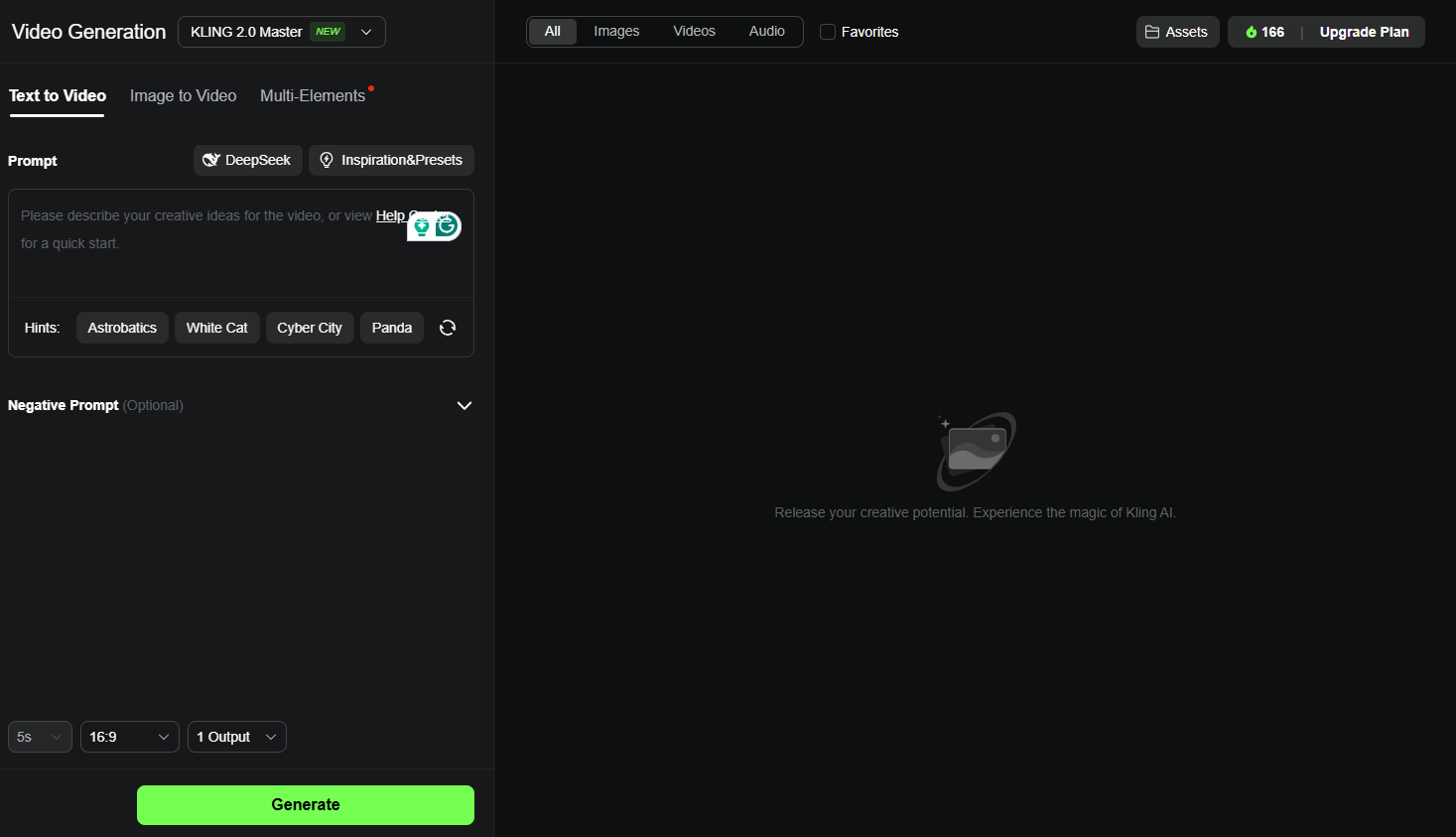Click the credits flame counter showing 166
Screen dimensions: 1456x837
click(1264, 32)
